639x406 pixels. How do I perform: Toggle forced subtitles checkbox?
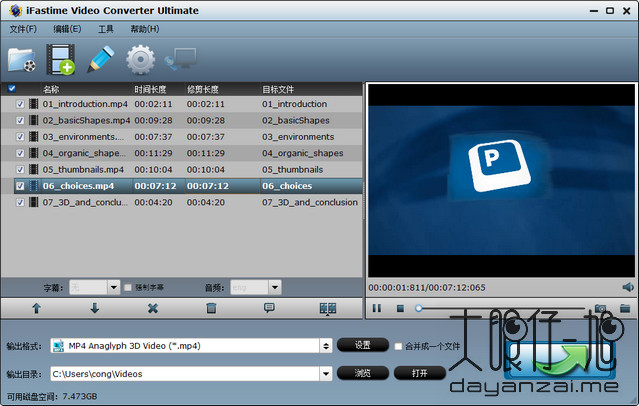(128, 287)
